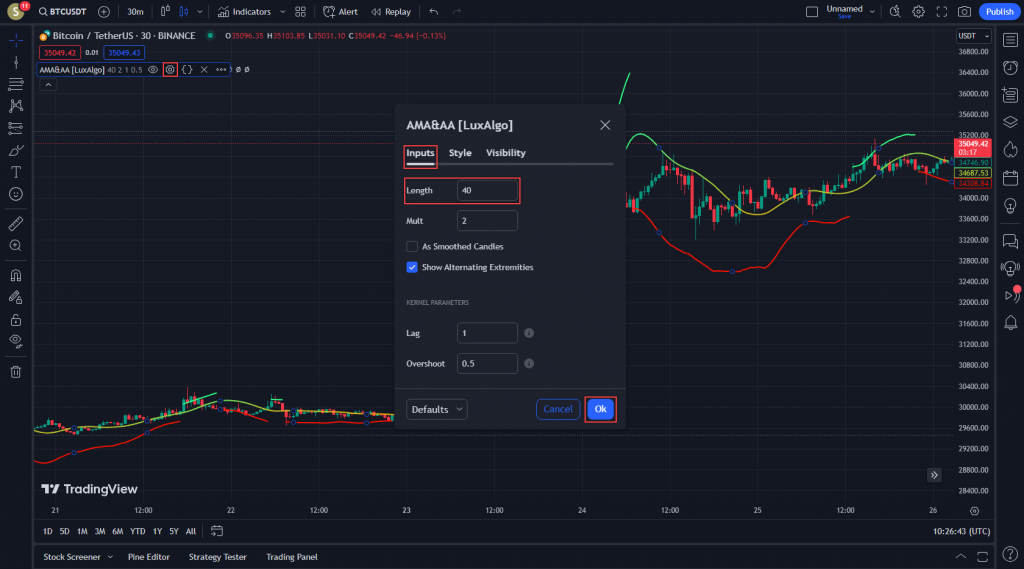Expand the Stock Screener dropdown
The height and width of the screenshot is (569, 1024).
[110, 557]
